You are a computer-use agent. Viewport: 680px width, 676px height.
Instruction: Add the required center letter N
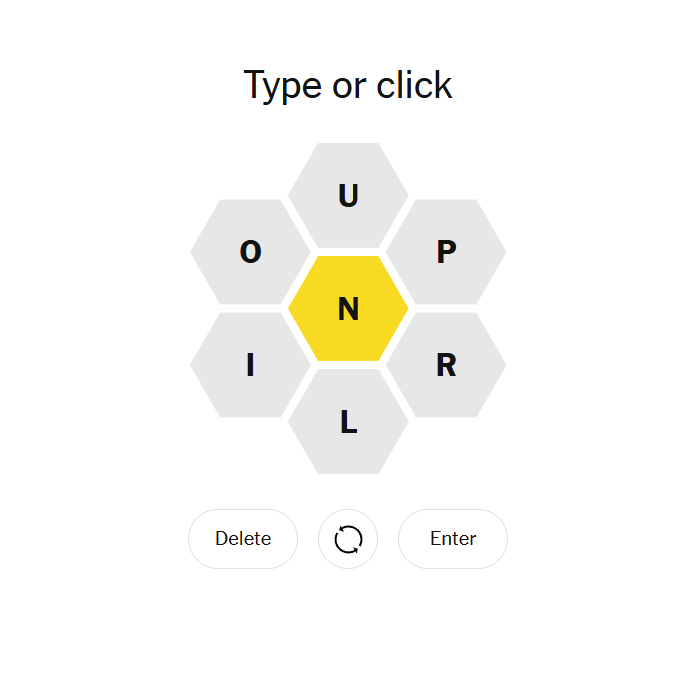click(348, 309)
